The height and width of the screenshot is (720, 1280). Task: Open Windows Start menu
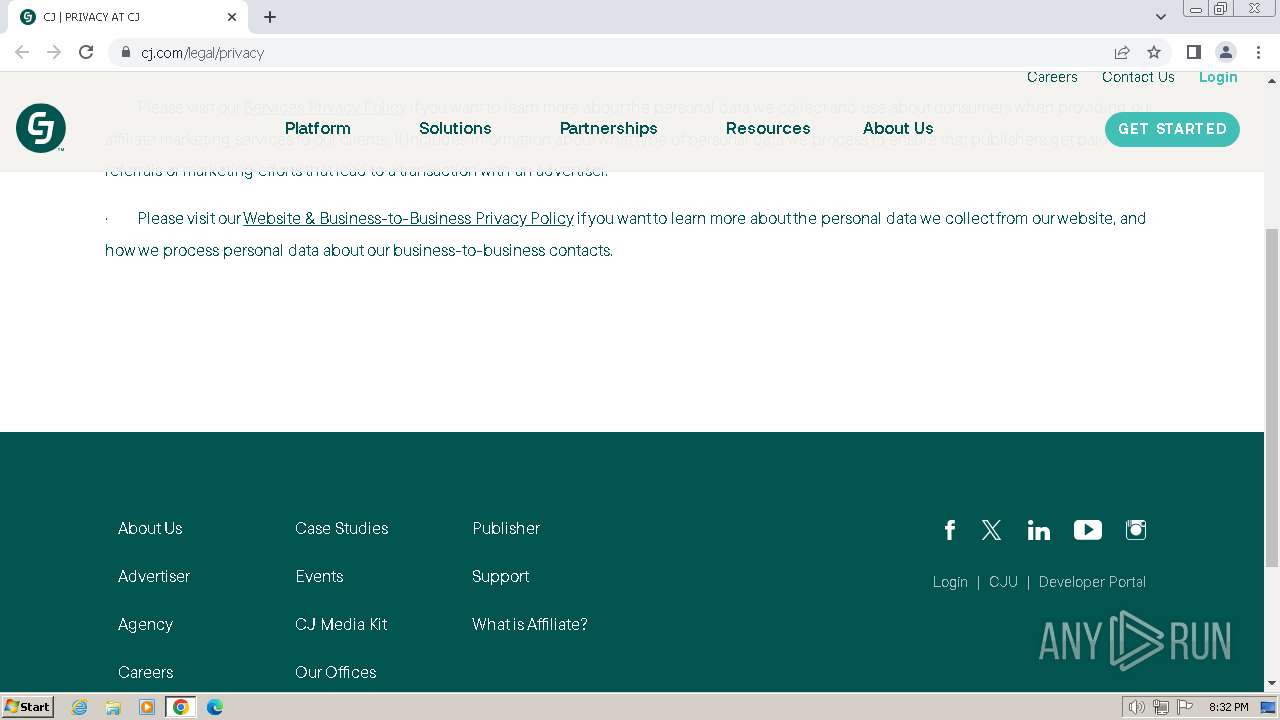click(28, 706)
